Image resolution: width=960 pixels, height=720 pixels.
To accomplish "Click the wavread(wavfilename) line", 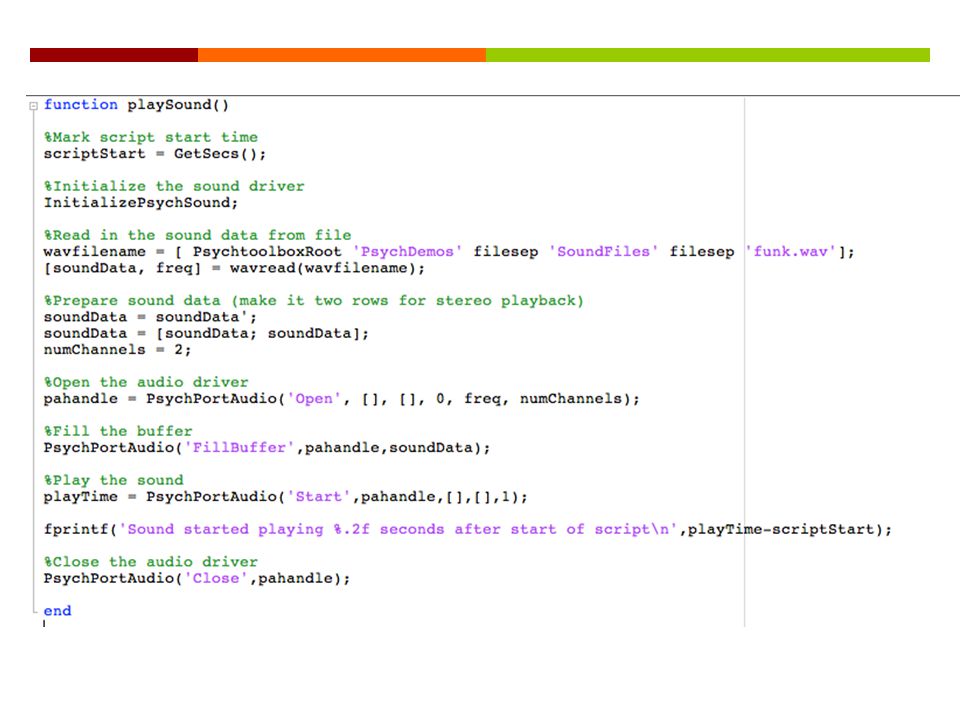I will click(x=234, y=268).
